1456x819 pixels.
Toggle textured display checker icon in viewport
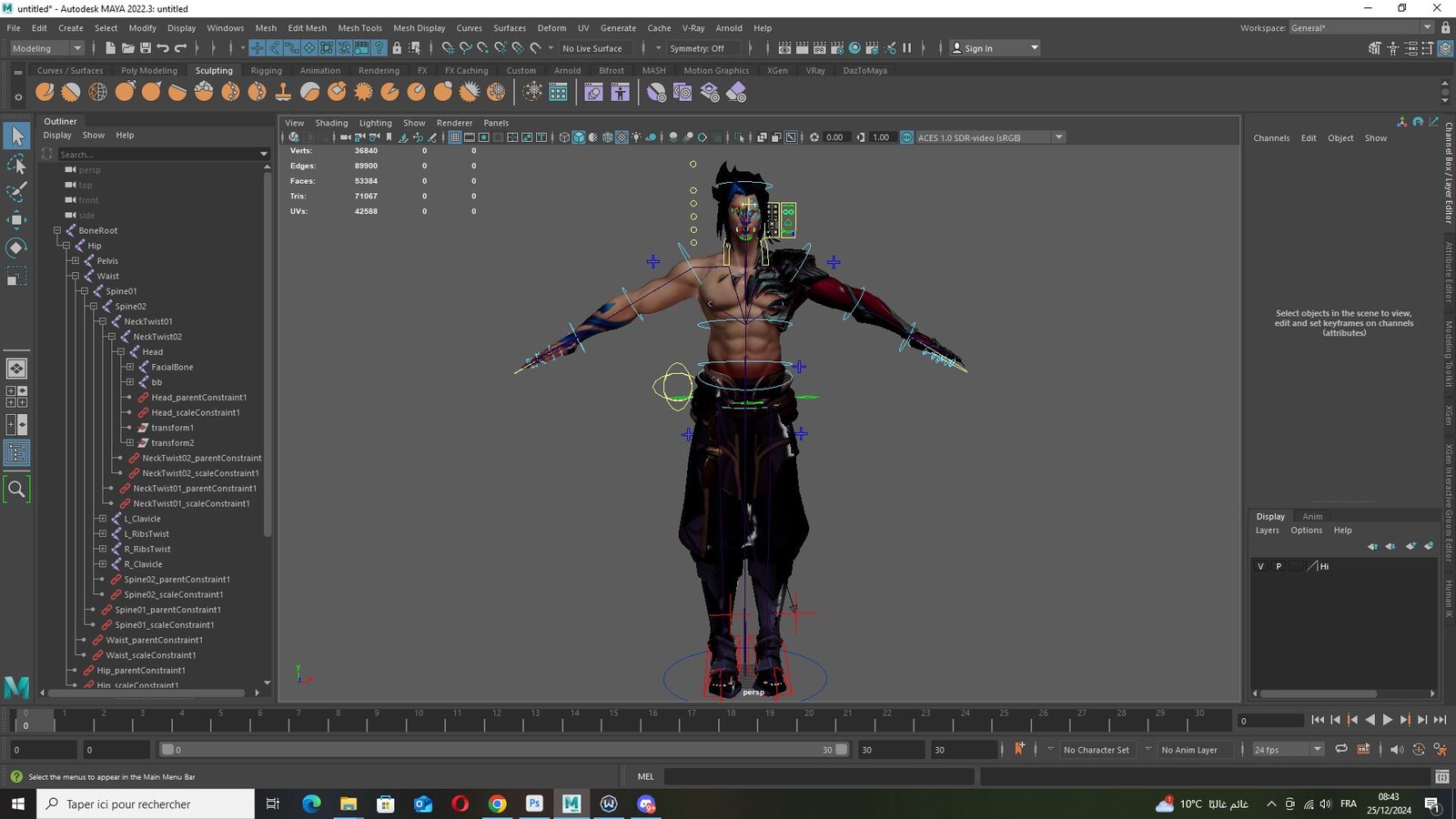click(622, 137)
